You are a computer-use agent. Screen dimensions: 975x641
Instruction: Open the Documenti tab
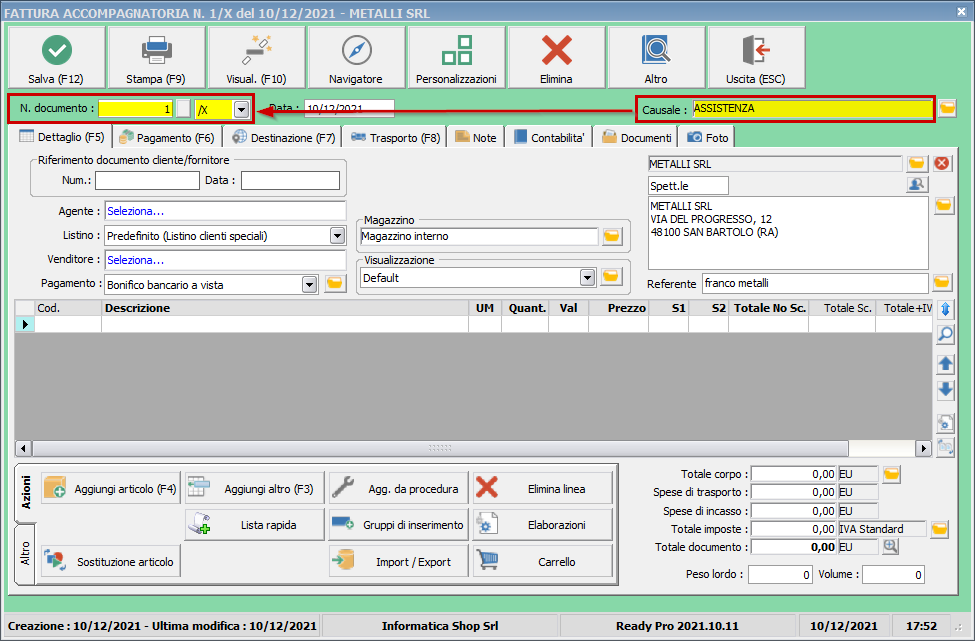click(637, 137)
